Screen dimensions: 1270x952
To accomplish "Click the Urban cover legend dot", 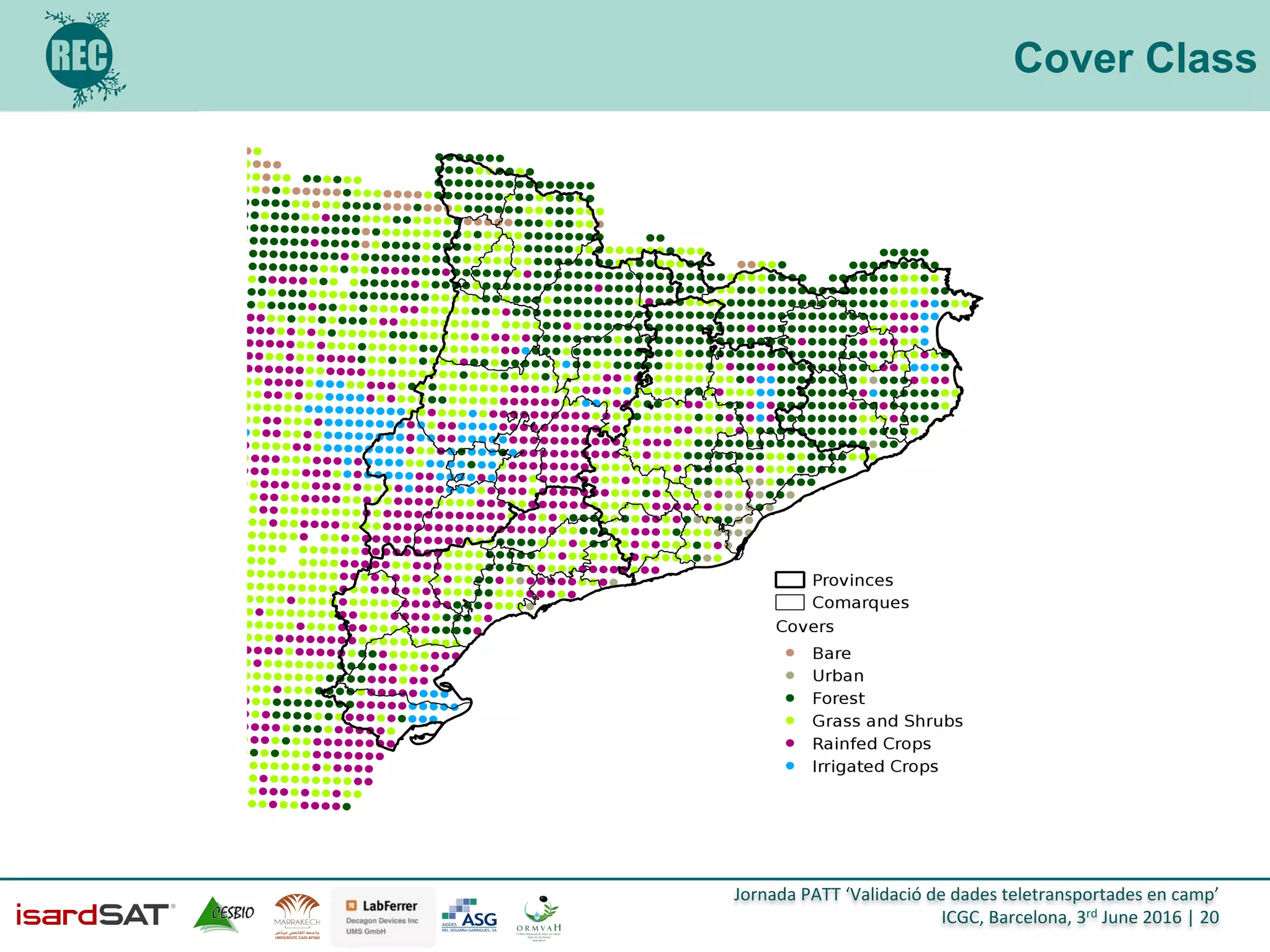I will tap(790, 676).
